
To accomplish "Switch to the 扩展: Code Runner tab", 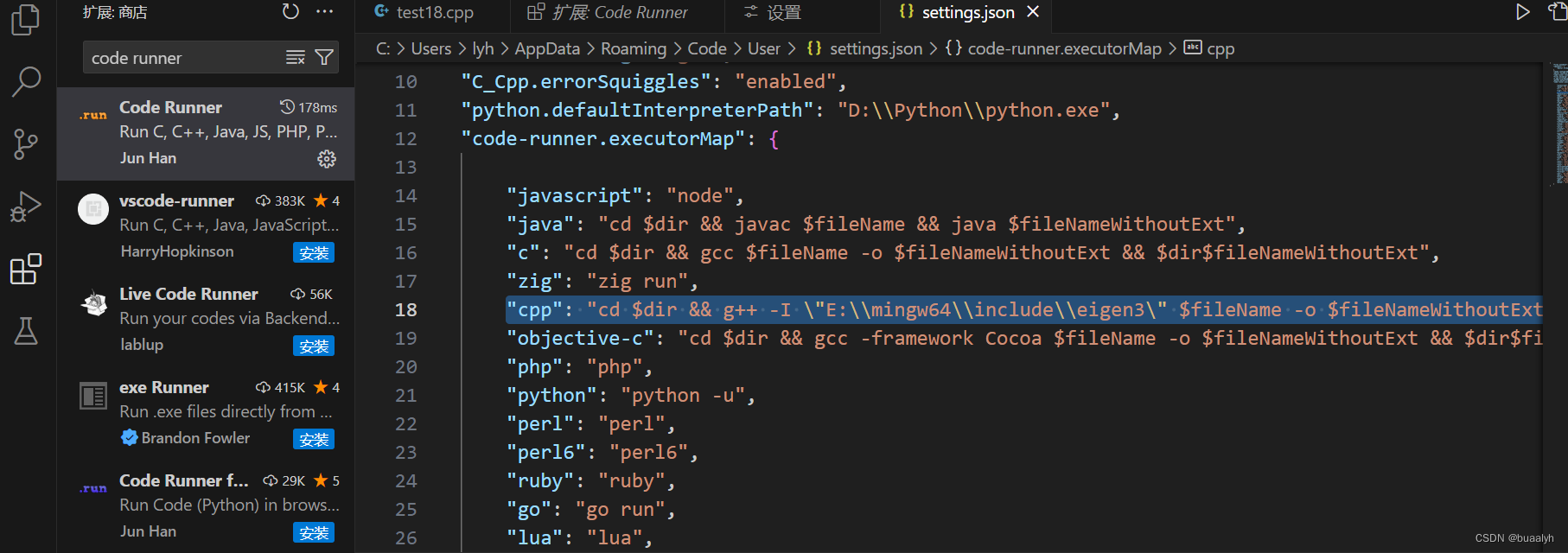I will tap(618, 13).
